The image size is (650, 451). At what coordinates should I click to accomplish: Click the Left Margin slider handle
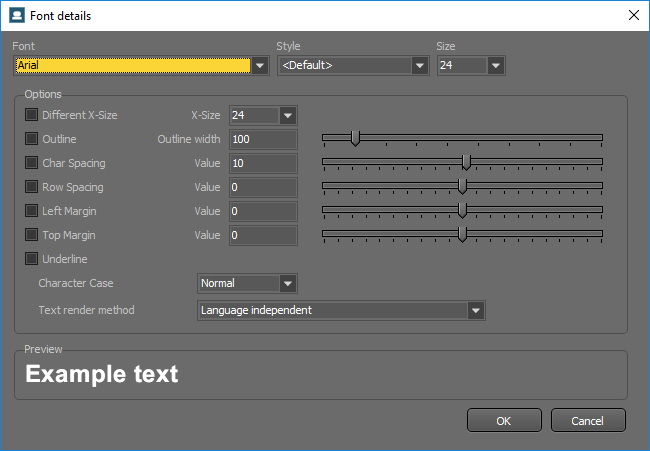coord(462,211)
